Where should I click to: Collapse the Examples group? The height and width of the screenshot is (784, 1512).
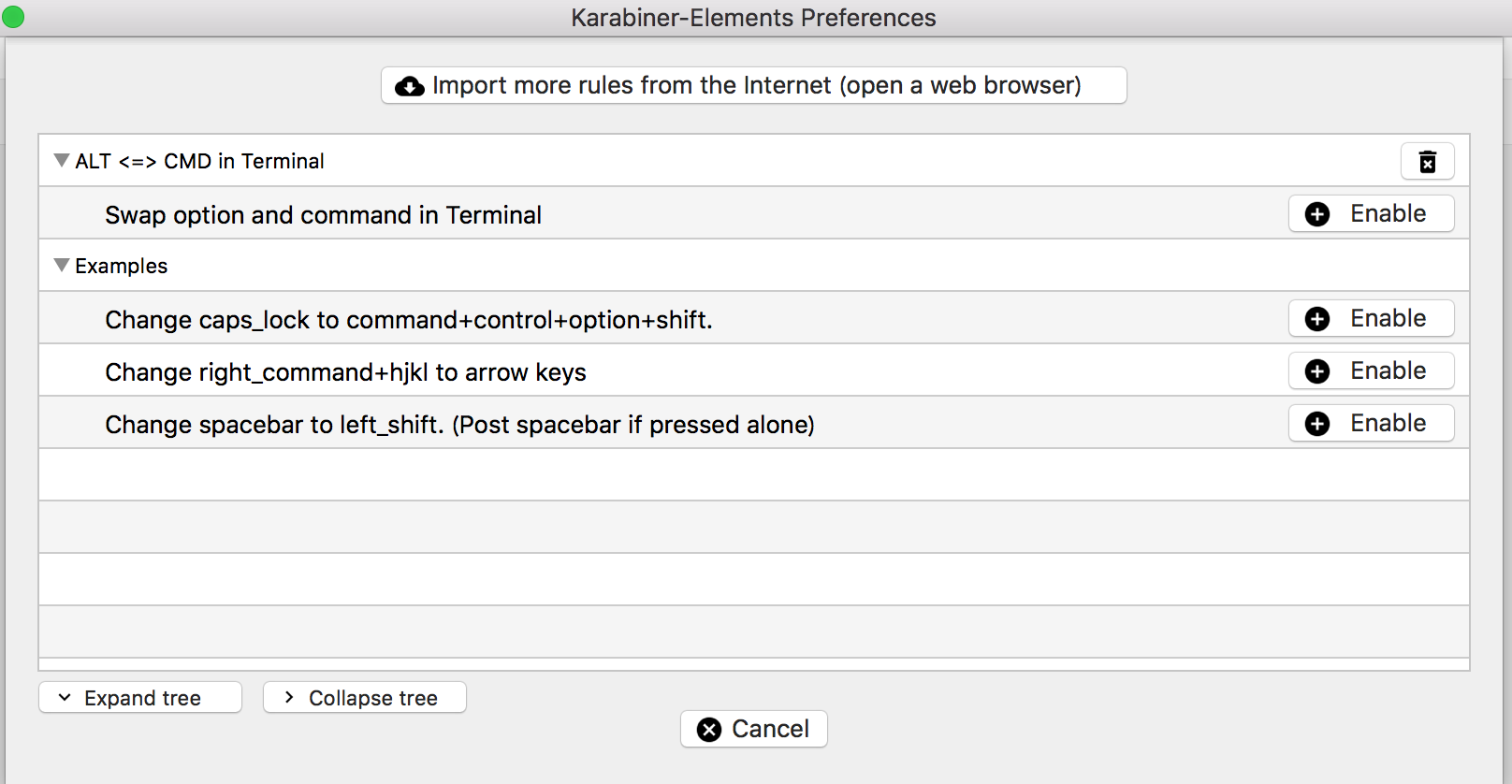tap(61, 265)
